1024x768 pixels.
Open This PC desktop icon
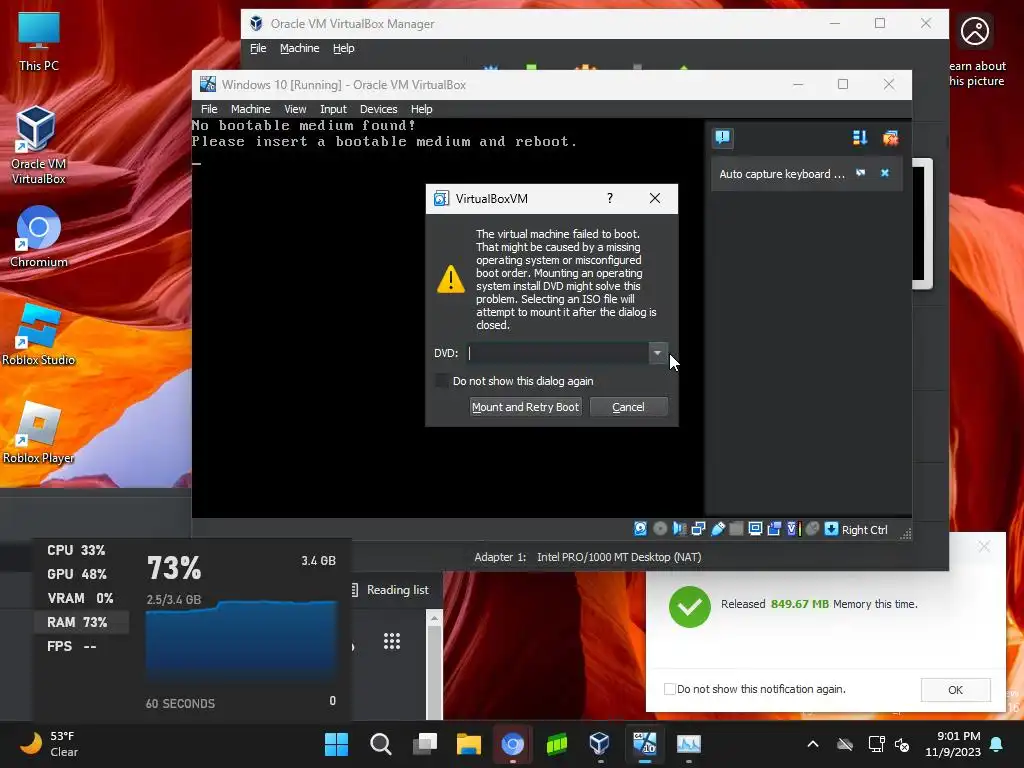(39, 42)
